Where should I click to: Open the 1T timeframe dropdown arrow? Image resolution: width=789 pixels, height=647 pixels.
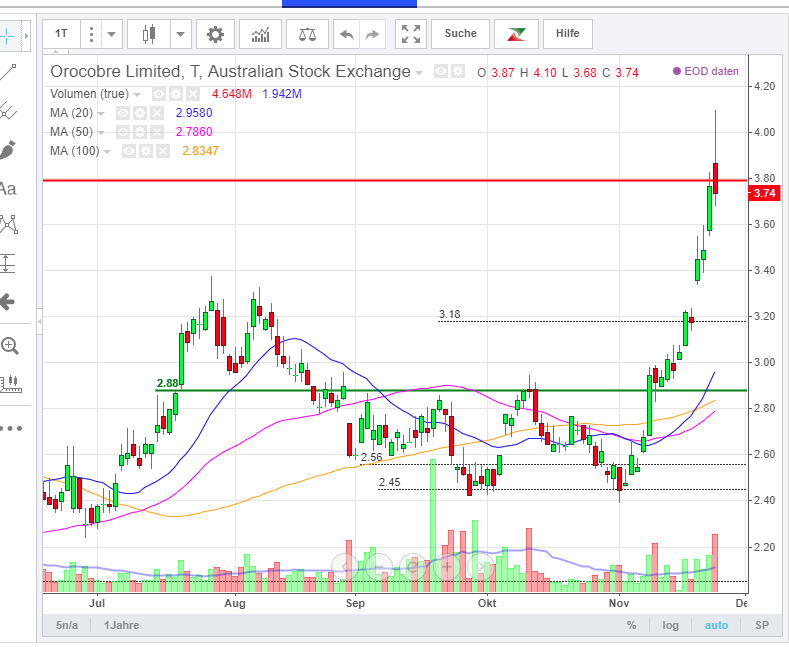(x=109, y=34)
